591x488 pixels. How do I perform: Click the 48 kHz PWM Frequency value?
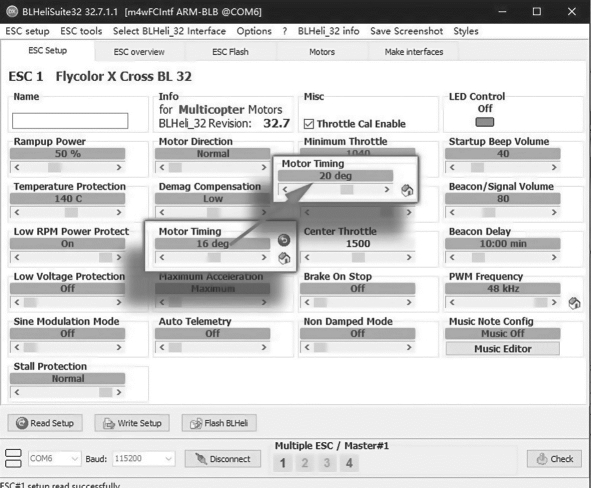click(x=502, y=289)
